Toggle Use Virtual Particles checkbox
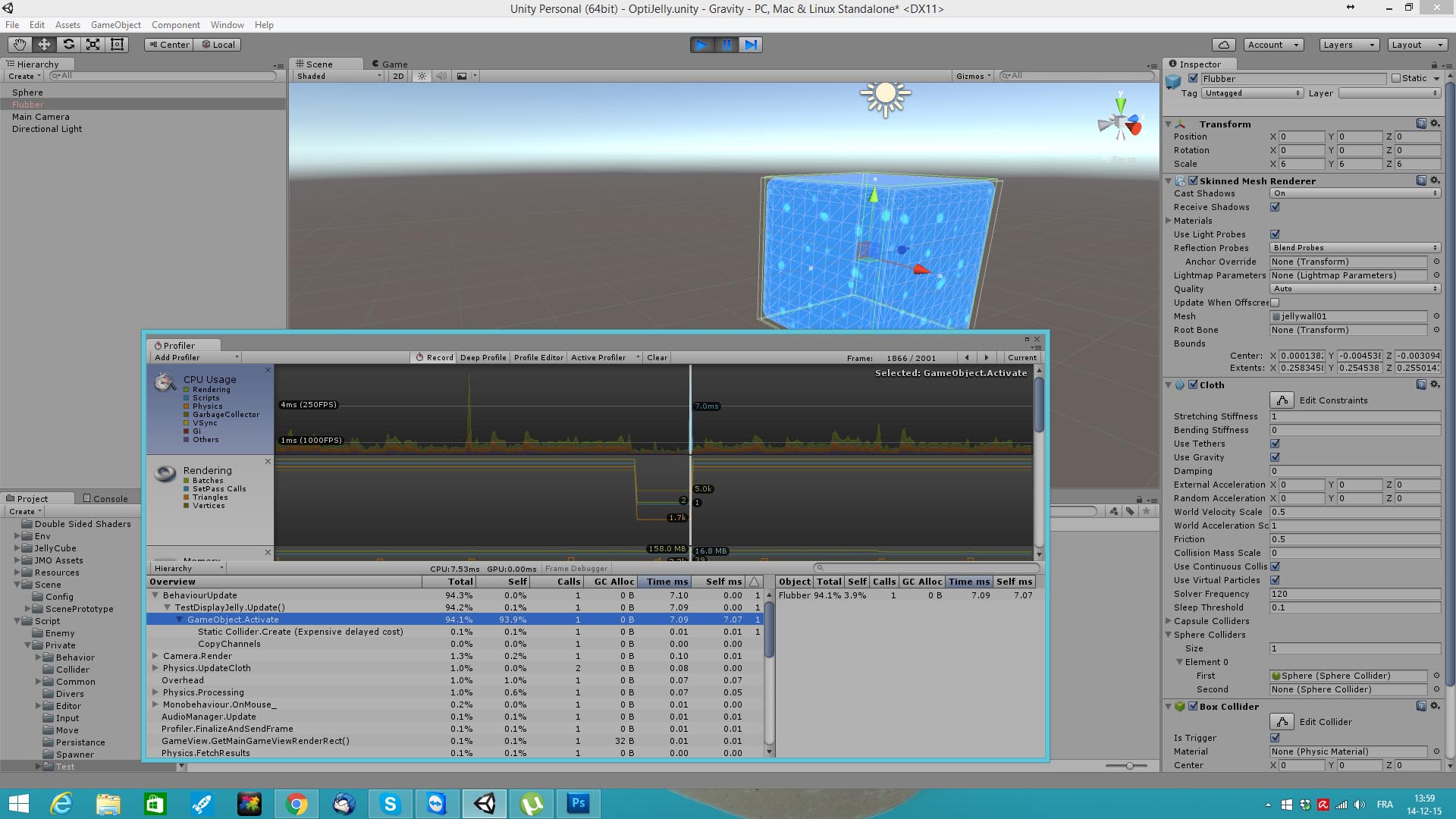The image size is (1456, 819). click(1275, 580)
